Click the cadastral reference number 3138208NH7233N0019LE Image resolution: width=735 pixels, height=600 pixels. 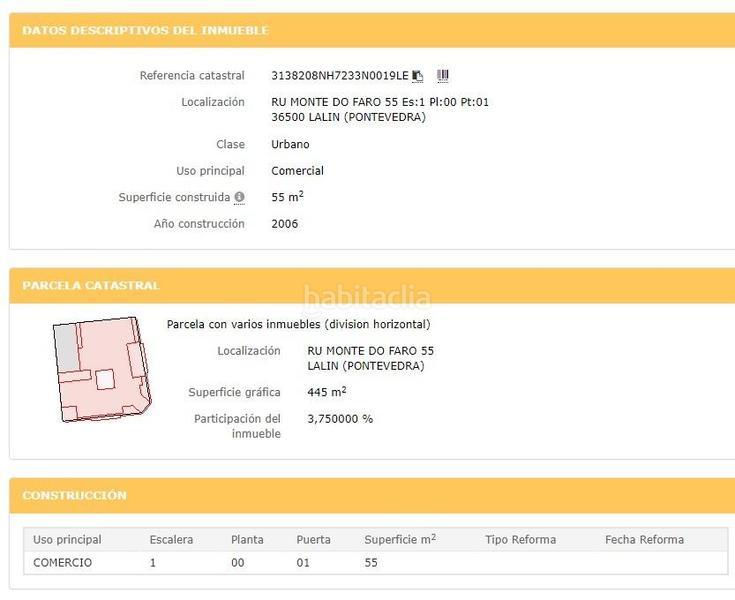click(340, 76)
